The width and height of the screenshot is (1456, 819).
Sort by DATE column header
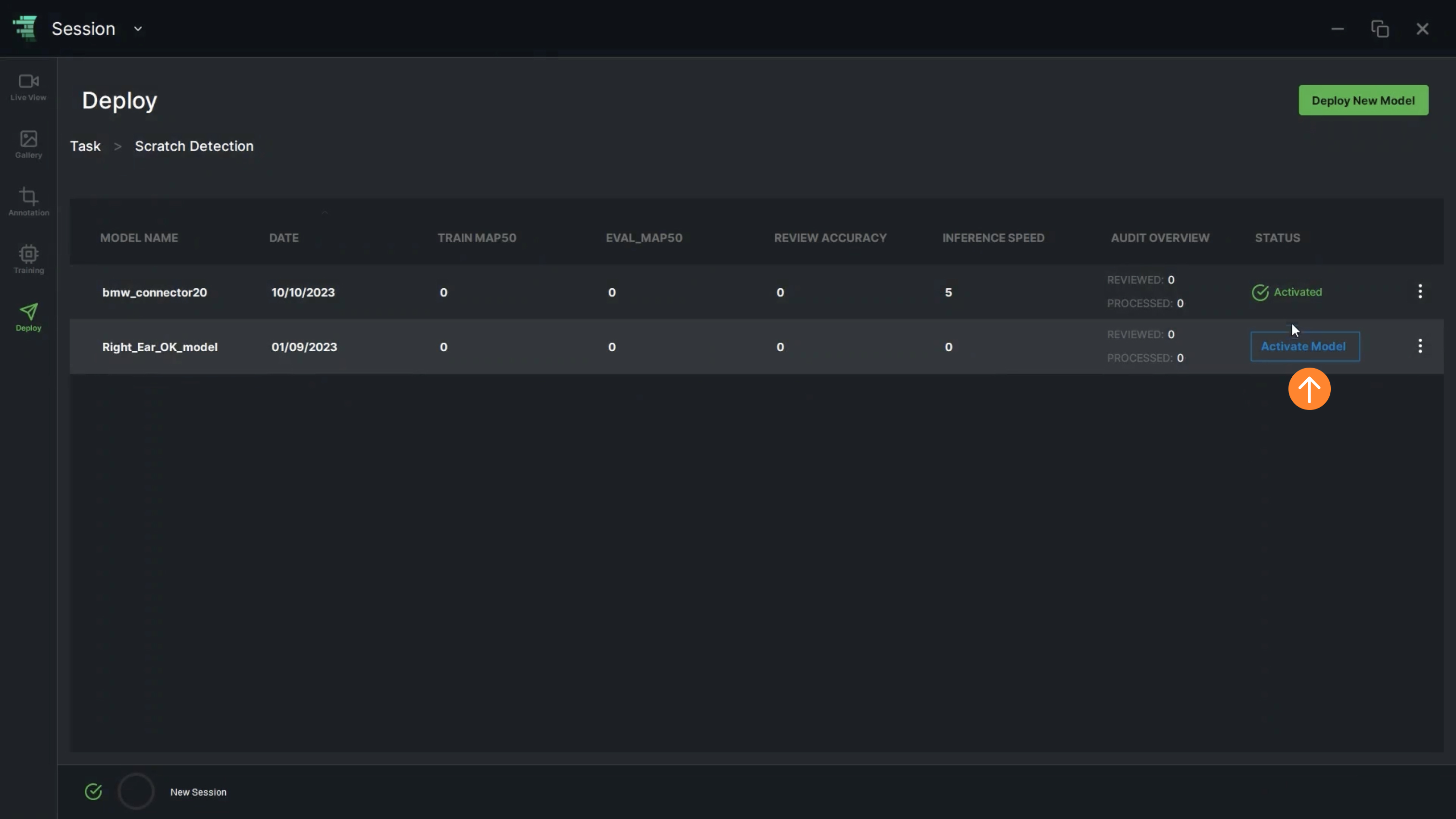284,238
